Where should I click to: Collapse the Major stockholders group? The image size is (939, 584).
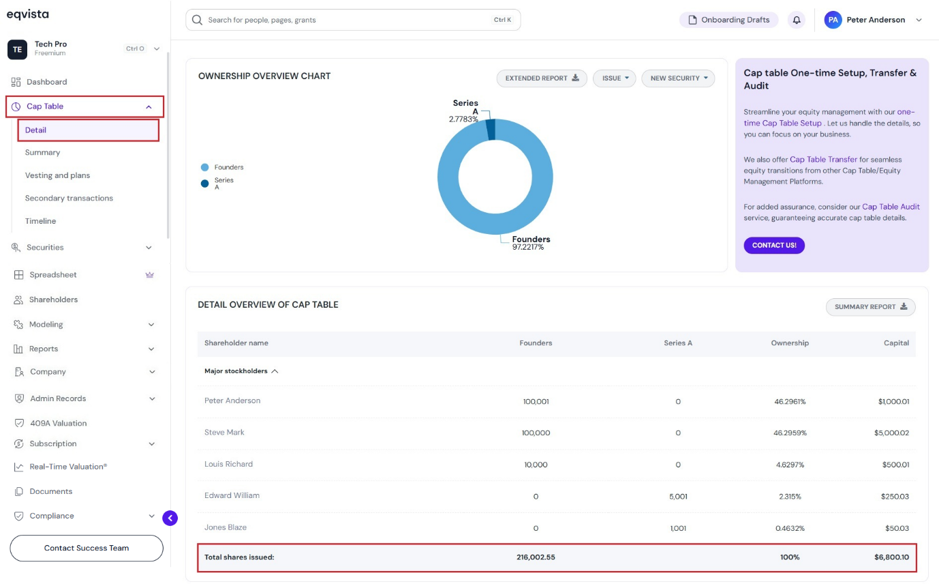[275, 371]
